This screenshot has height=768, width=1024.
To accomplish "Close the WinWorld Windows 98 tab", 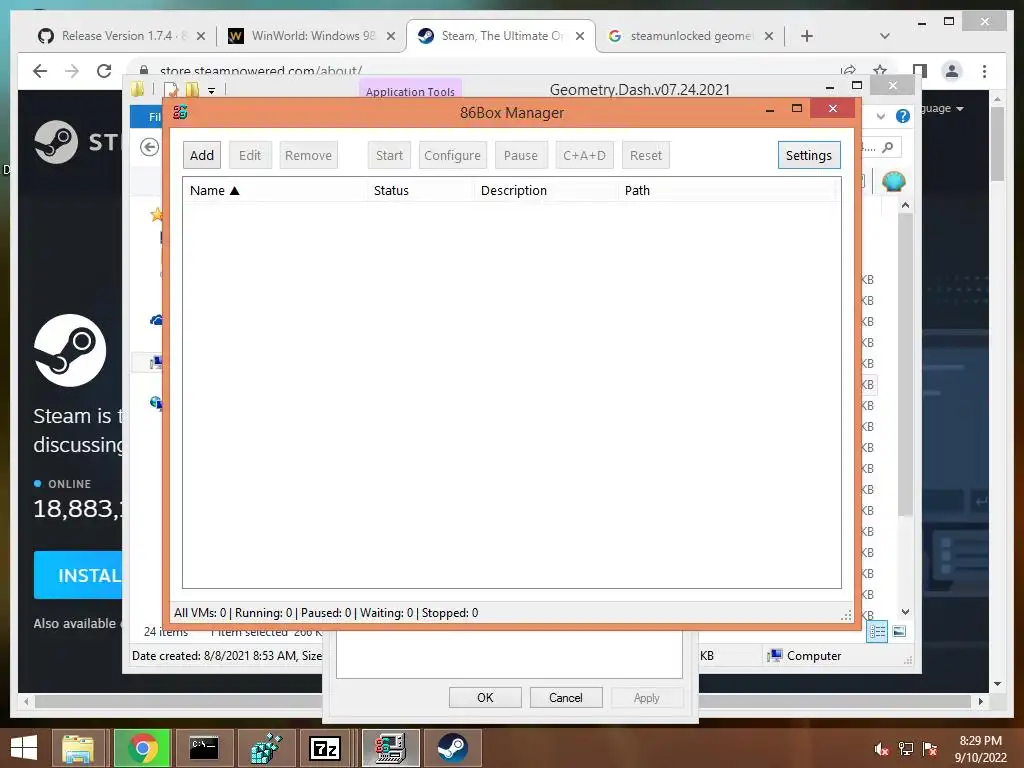I will click(391, 36).
